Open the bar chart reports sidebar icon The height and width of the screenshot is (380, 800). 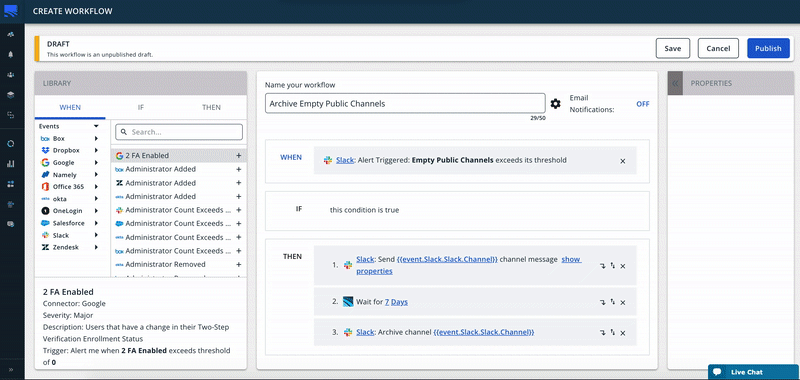pyautogui.click(x=11, y=164)
